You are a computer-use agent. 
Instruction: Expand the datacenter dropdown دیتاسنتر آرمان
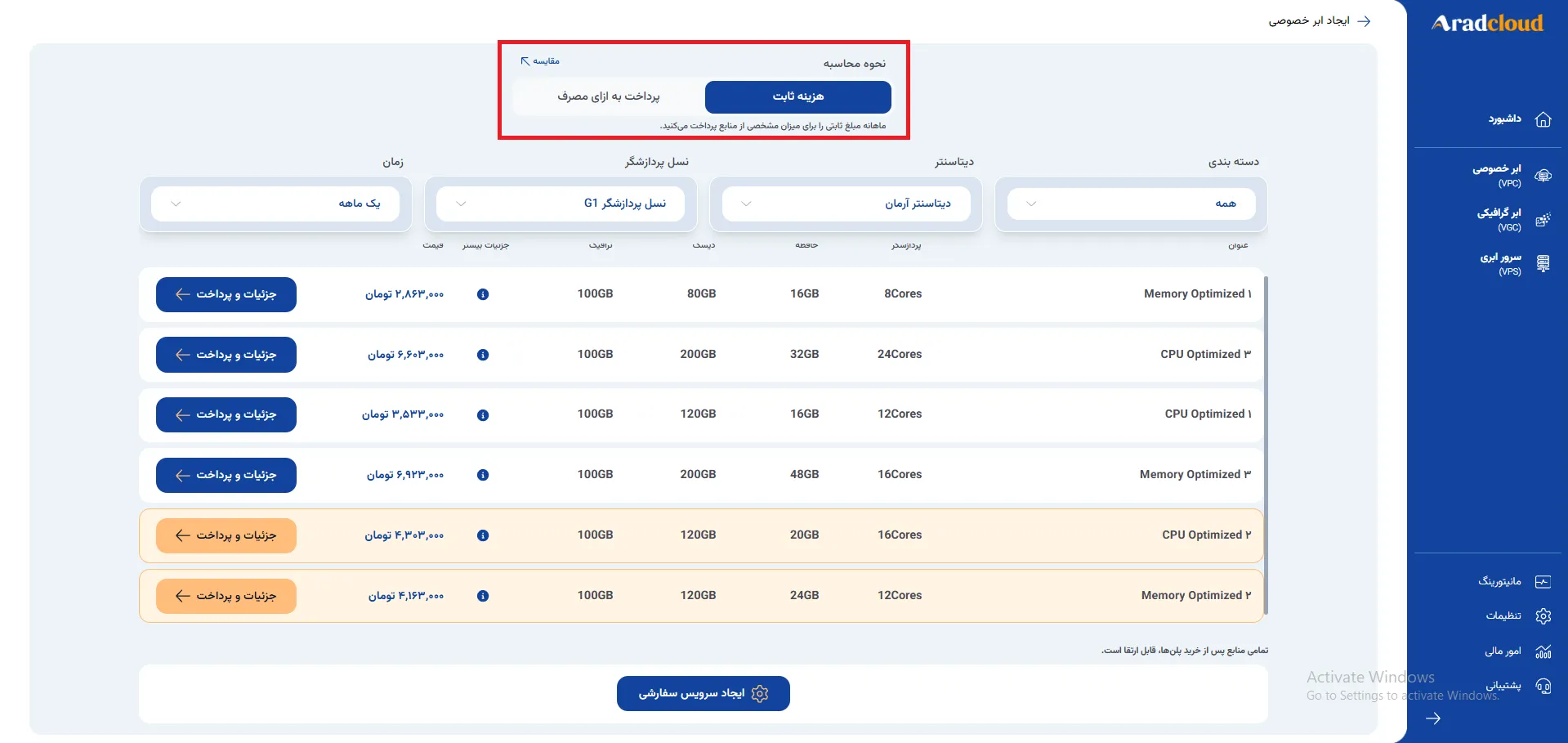(x=846, y=204)
